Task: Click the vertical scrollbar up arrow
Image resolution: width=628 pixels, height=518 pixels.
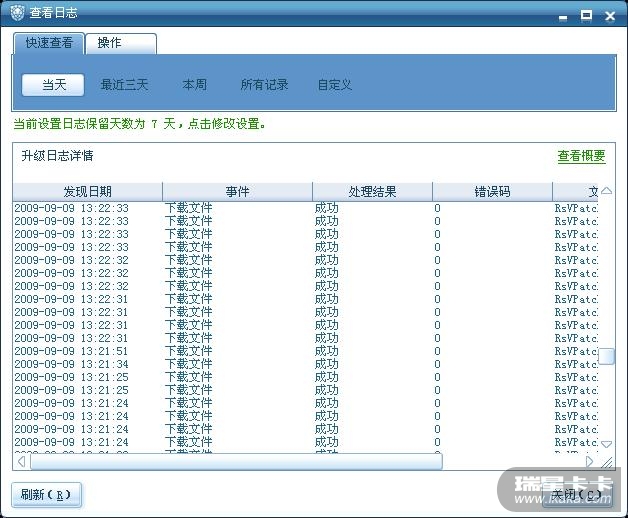Action: 606,191
